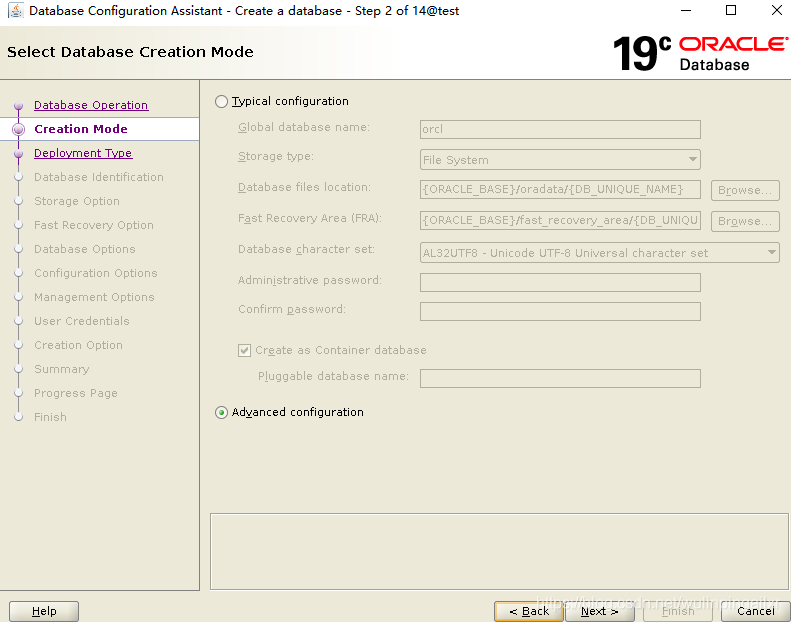Click the Database files location field

[x=560, y=190]
